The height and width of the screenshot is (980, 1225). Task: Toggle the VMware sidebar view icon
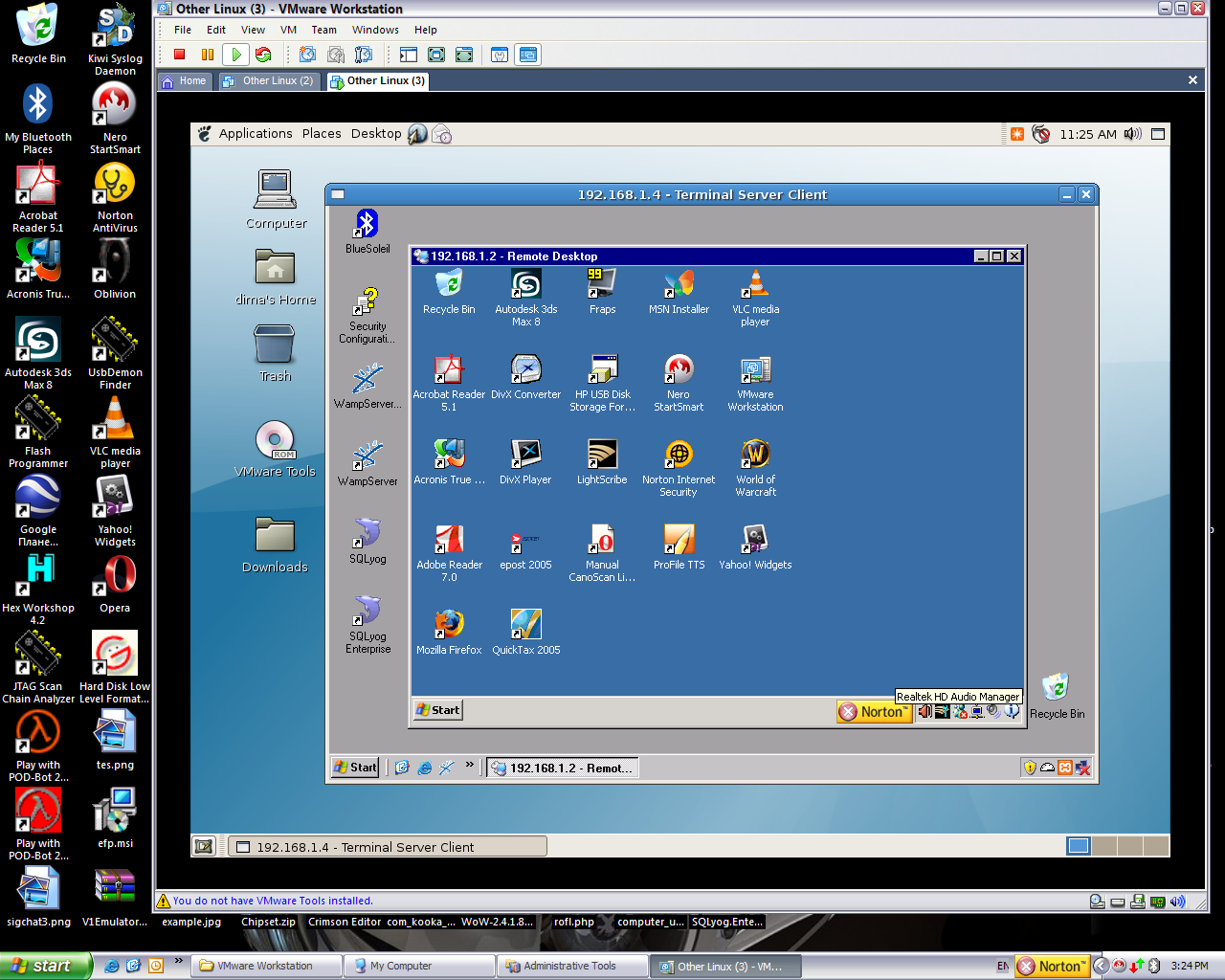click(x=409, y=55)
